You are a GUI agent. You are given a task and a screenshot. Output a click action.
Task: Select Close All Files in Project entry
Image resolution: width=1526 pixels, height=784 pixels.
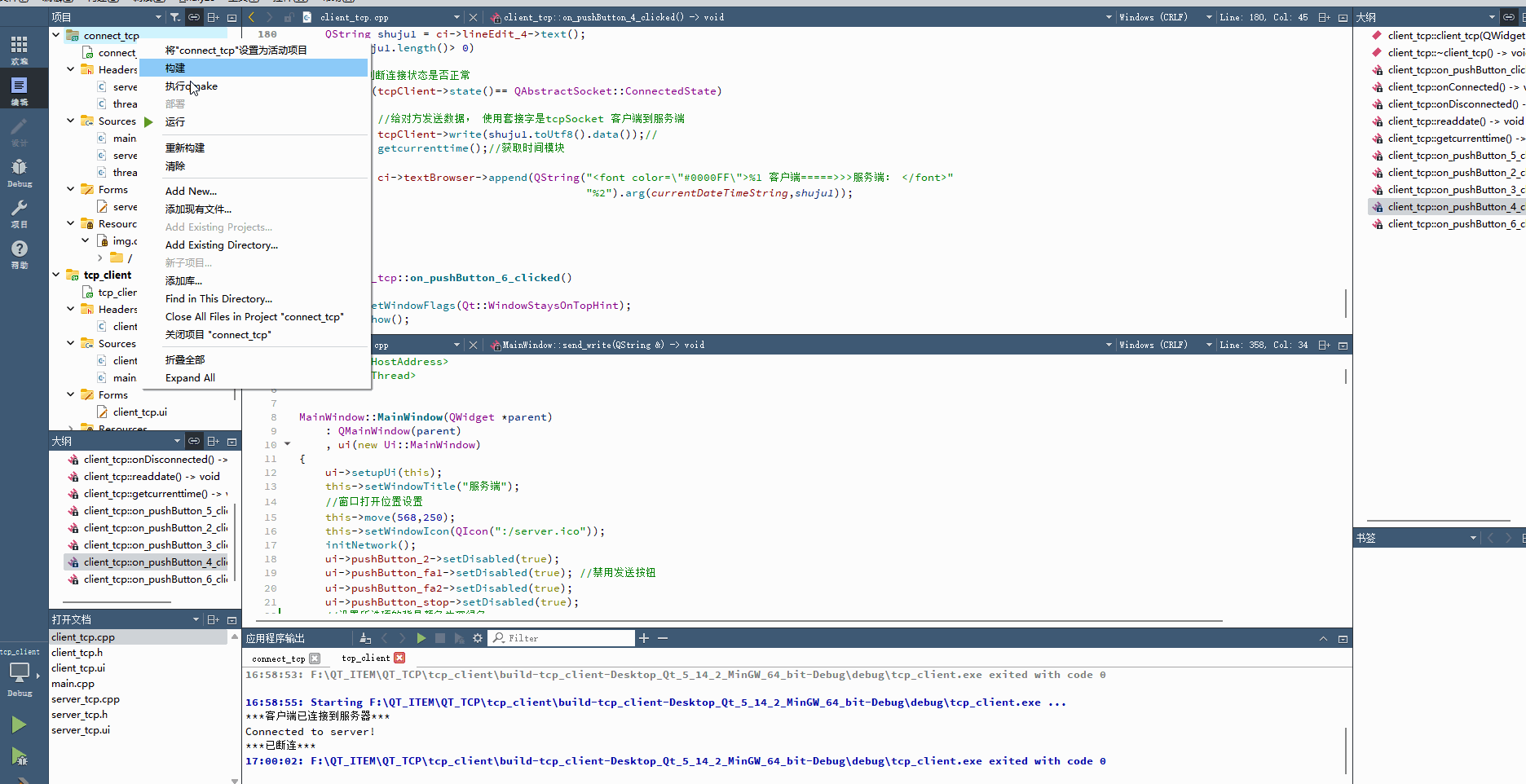click(x=254, y=317)
